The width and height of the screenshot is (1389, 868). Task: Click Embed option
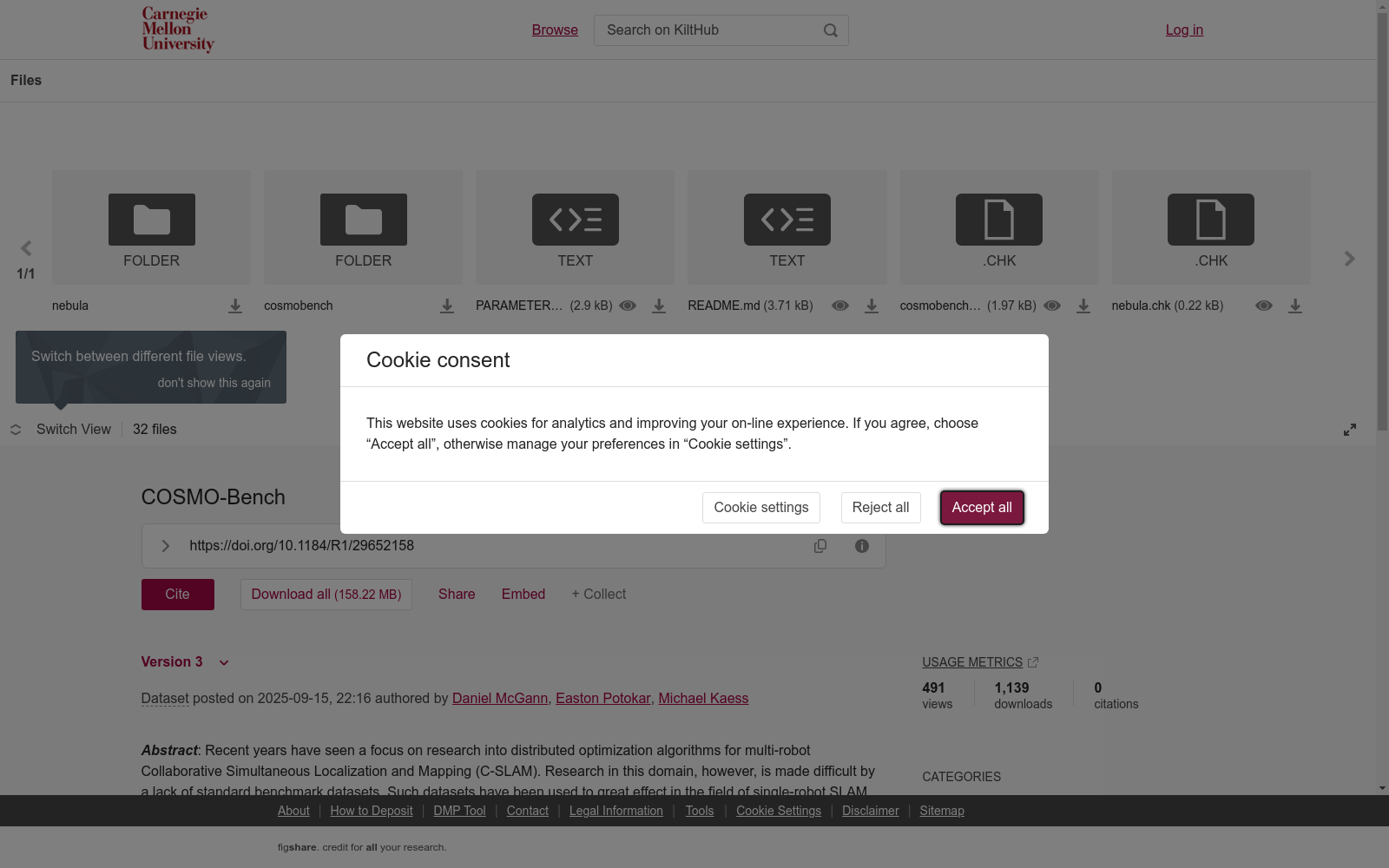[523, 595]
